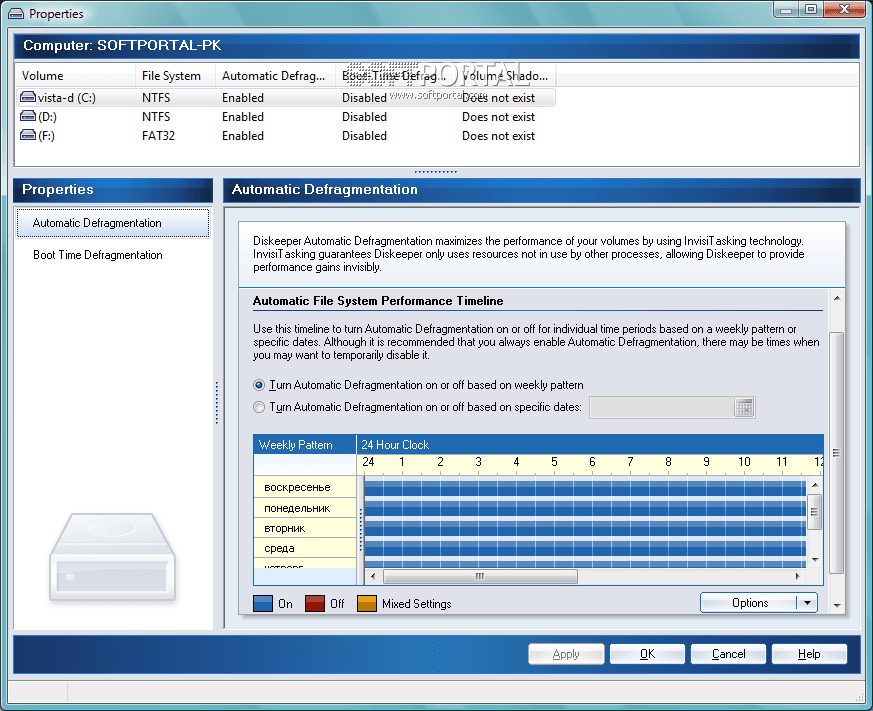Switch to Boot Time Defragmentation page
873x711 pixels.
click(97, 255)
